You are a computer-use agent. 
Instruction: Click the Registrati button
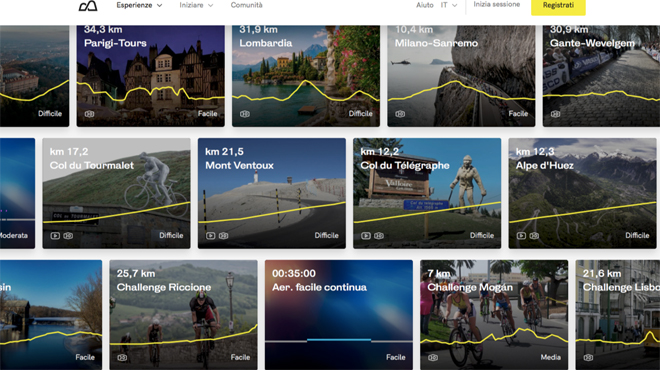click(558, 6)
